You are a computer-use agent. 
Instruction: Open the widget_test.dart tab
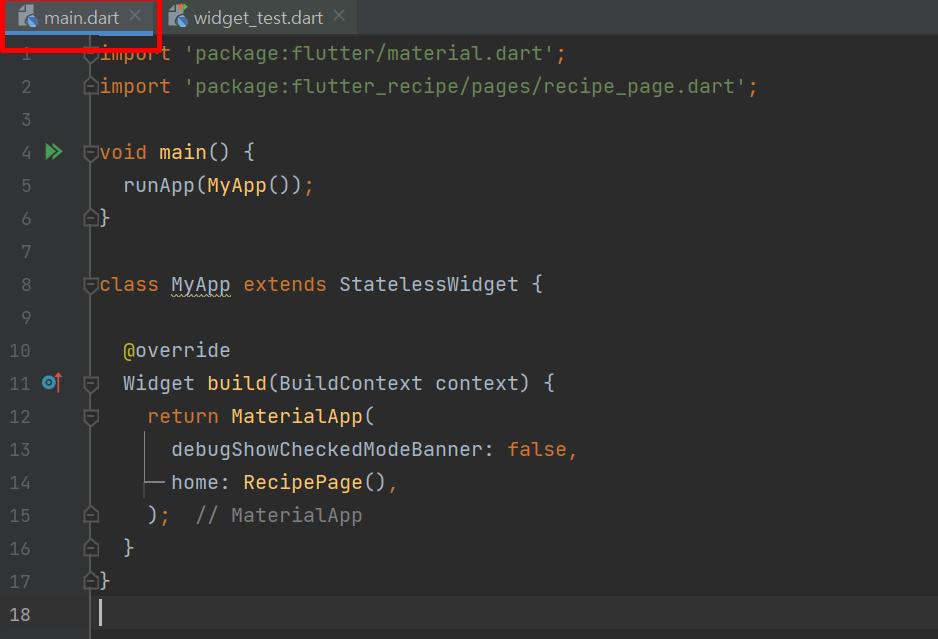pyautogui.click(x=258, y=18)
